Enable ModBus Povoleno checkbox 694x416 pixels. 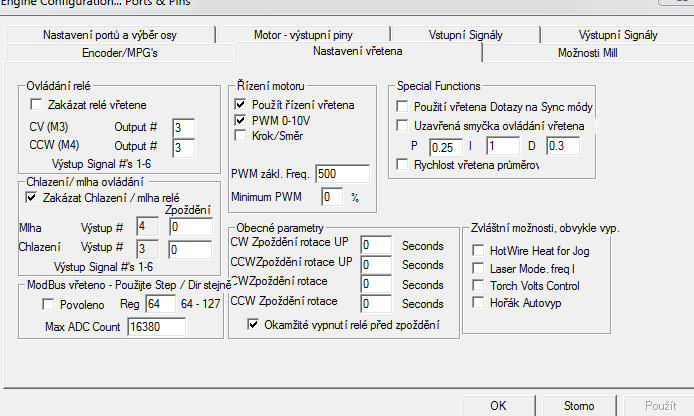coord(37,303)
